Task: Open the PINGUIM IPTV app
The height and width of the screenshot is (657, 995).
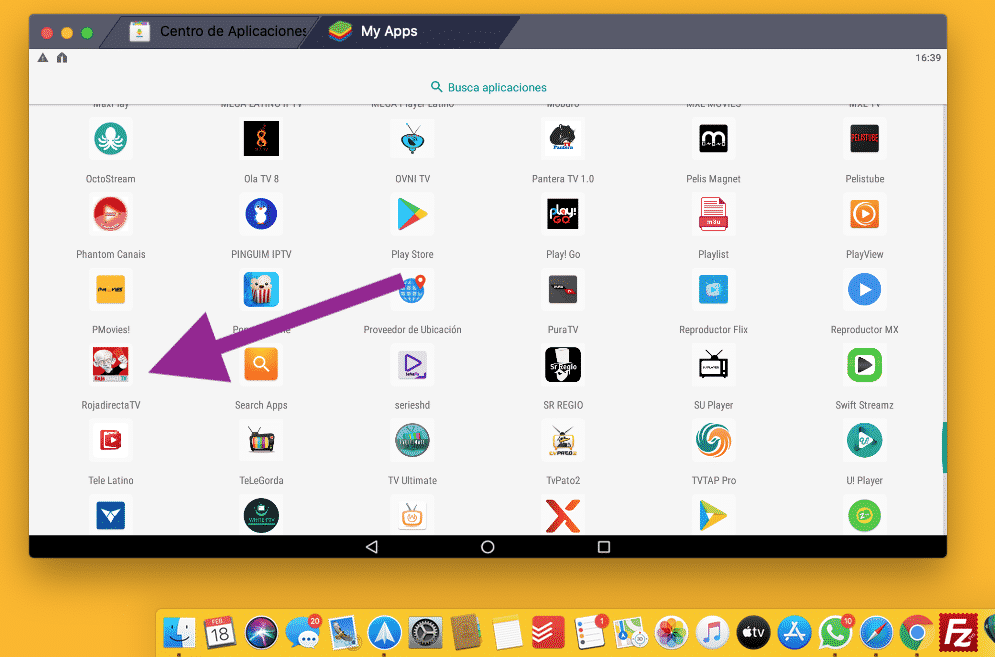Action: tap(262, 214)
